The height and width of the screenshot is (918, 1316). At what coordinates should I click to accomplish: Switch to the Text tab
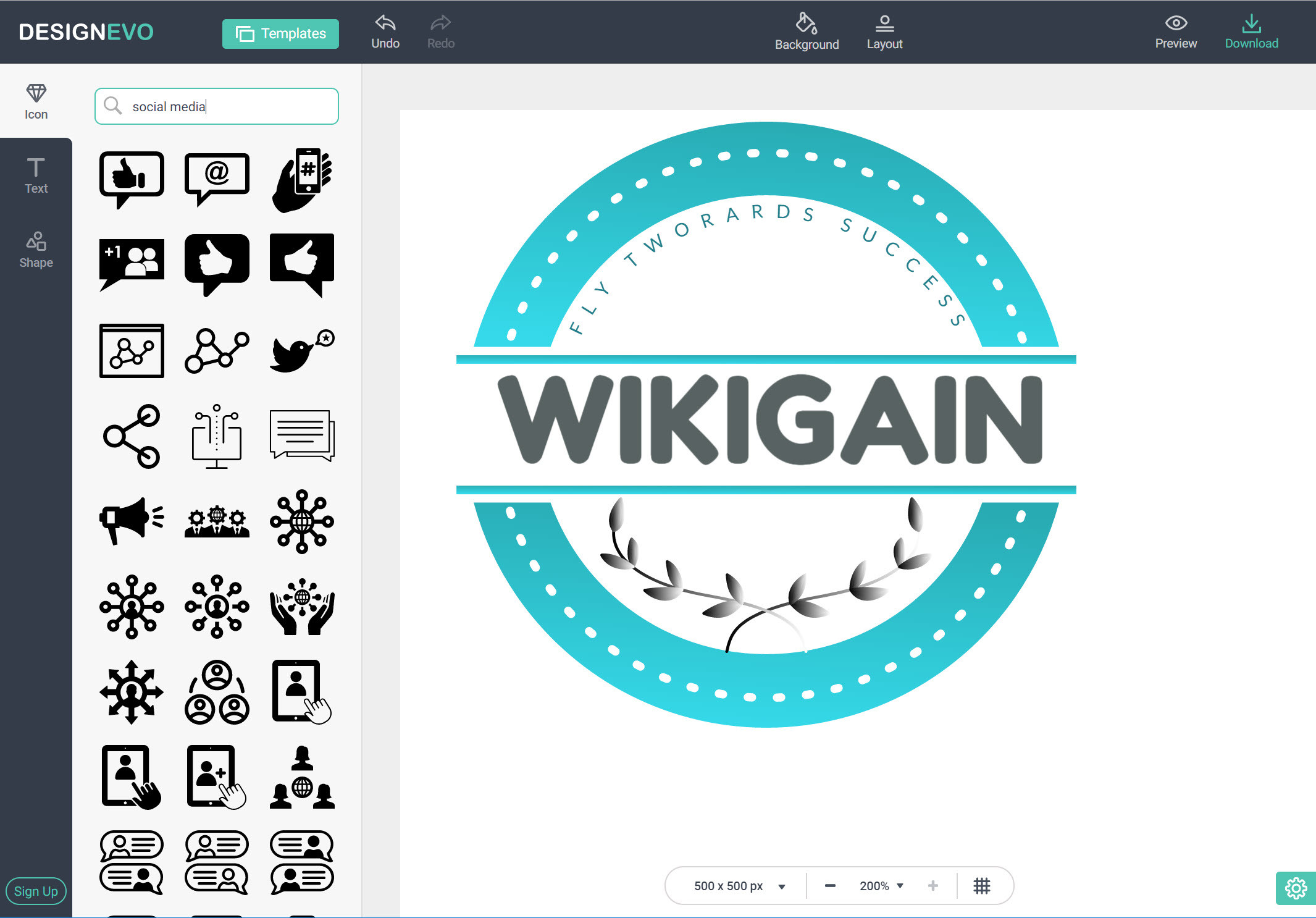coord(36,175)
